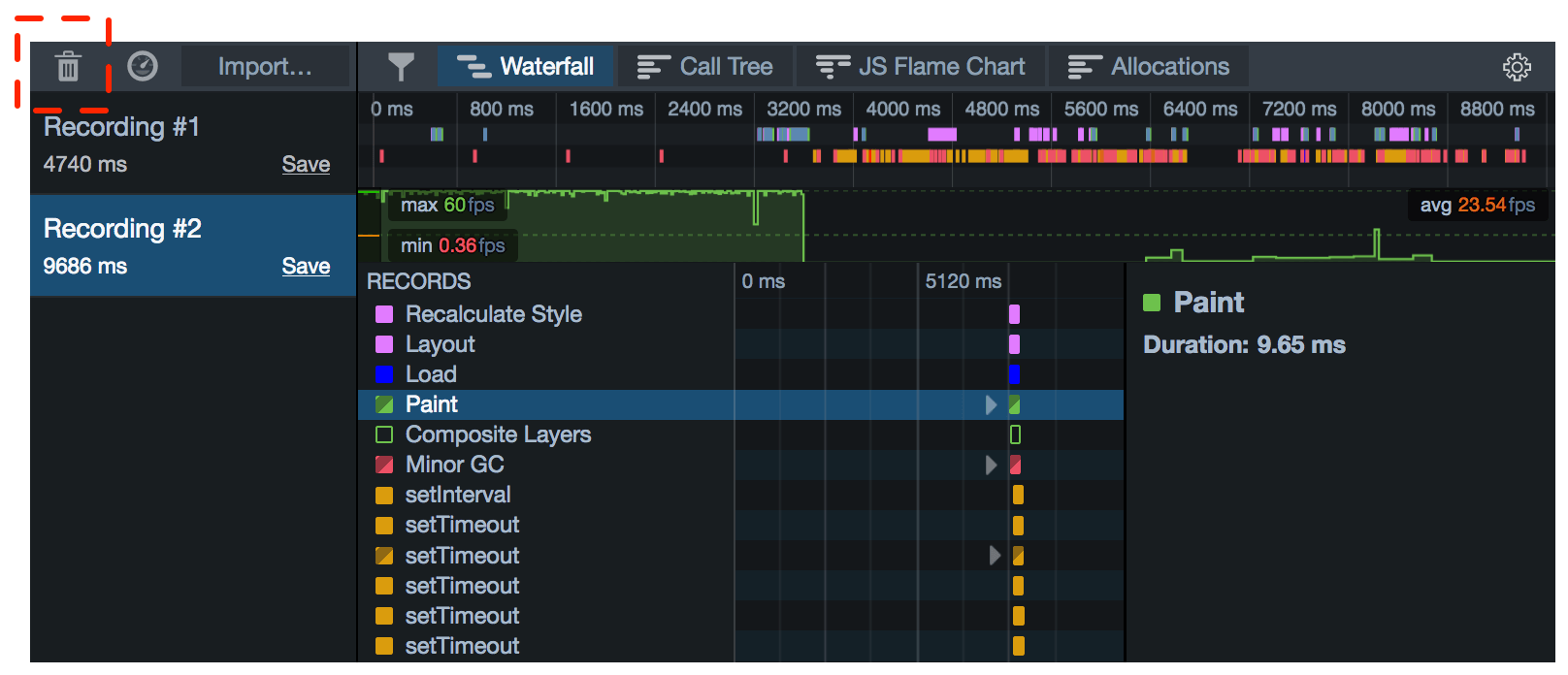Open the Allocations view
1568x675 pixels.
(x=1149, y=67)
